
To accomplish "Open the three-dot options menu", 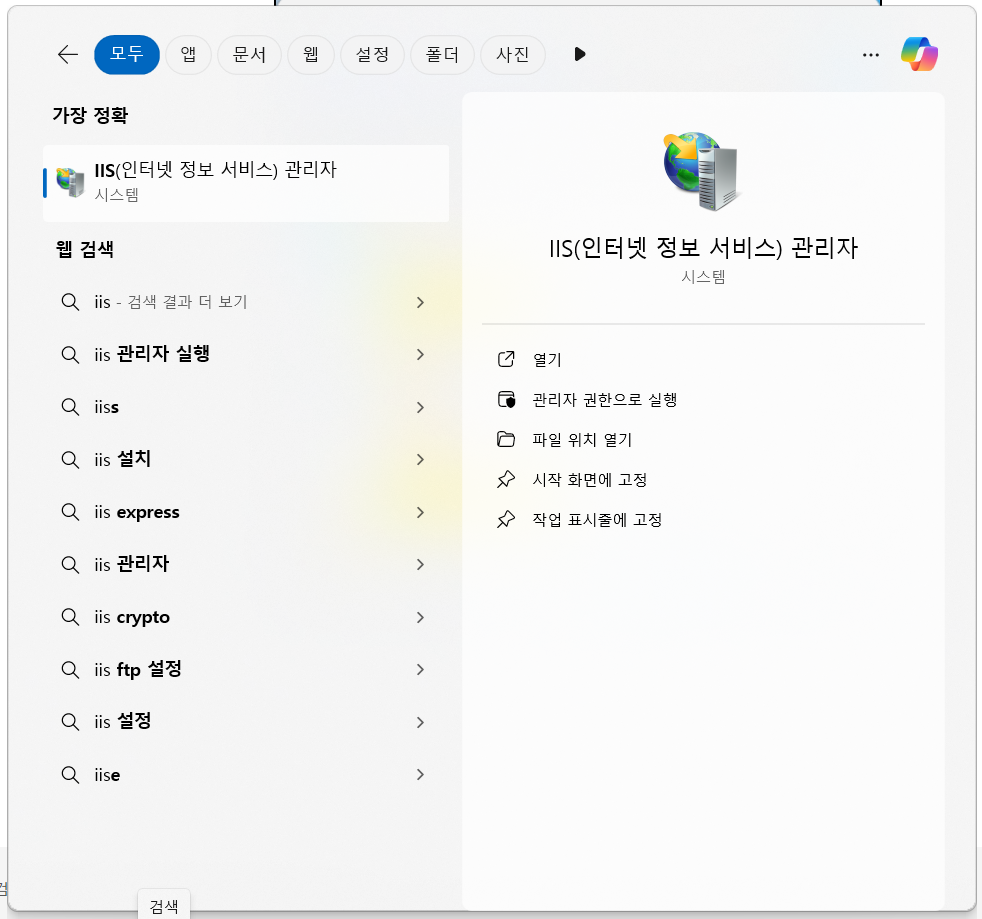I will tap(871, 55).
